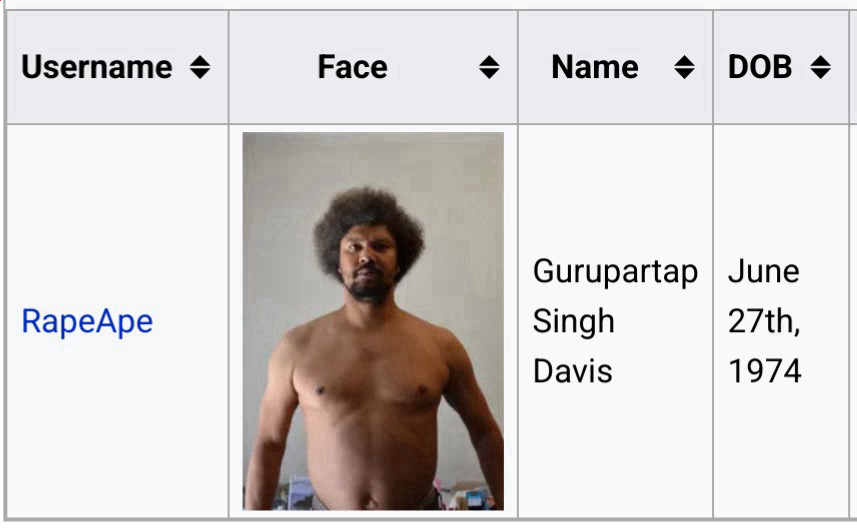Viewport: 857px width, 528px height.
Task: Select the Name column header text
Action: (x=595, y=67)
